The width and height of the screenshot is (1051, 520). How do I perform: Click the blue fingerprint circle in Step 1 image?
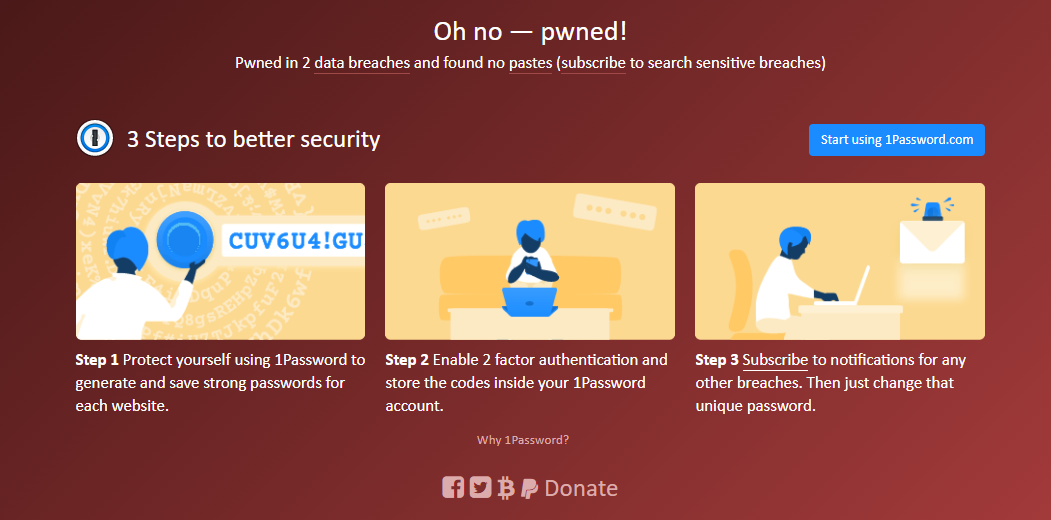(x=184, y=240)
